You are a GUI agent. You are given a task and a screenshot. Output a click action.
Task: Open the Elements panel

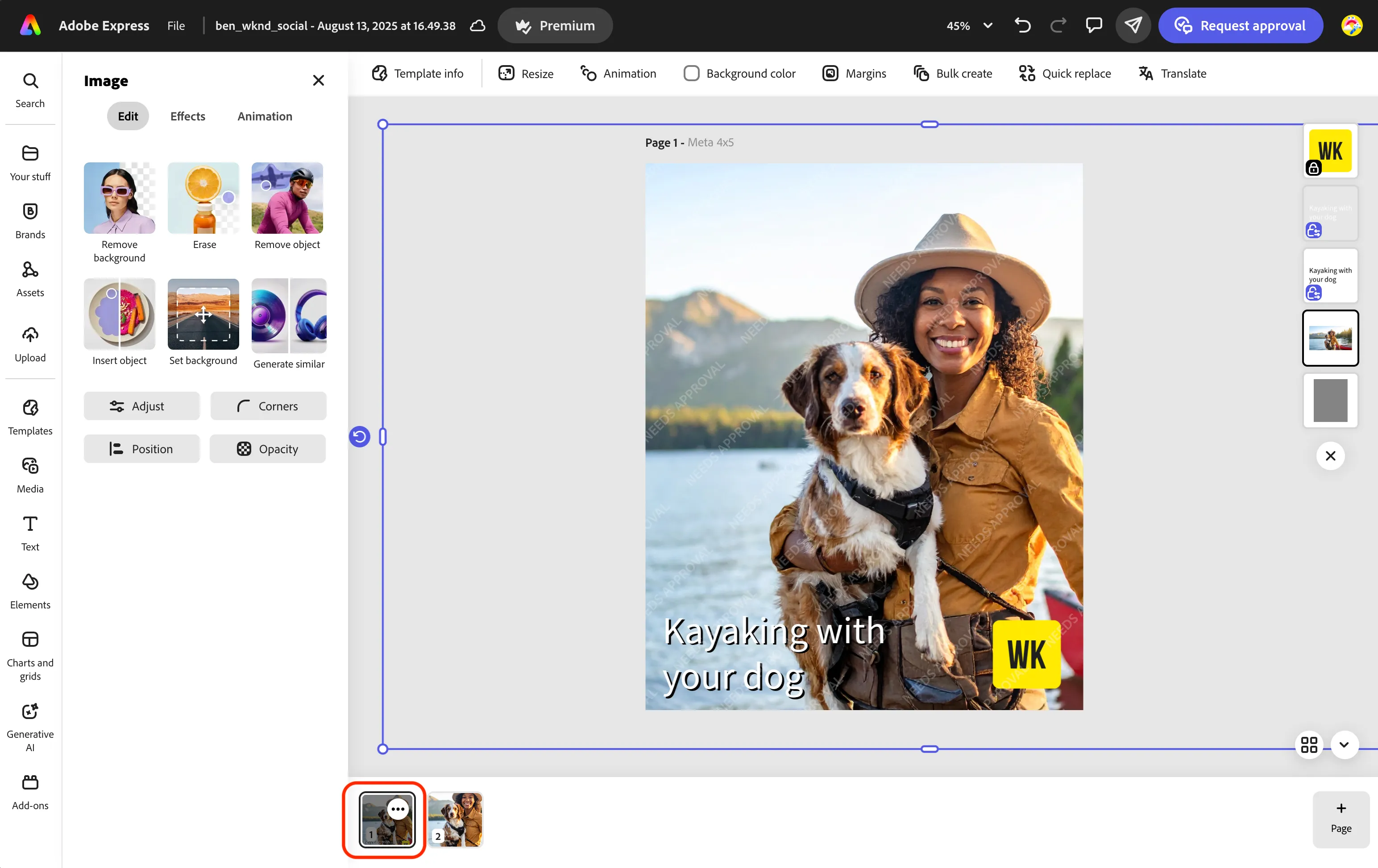coord(30,591)
